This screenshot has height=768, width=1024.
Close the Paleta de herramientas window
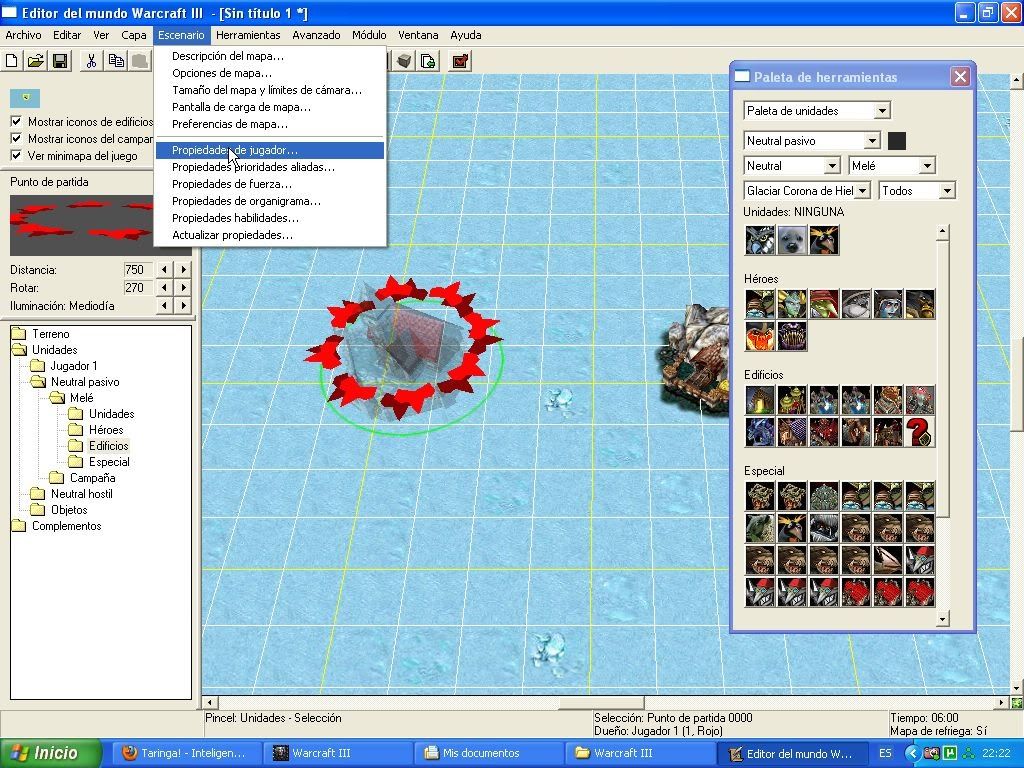(960, 77)
